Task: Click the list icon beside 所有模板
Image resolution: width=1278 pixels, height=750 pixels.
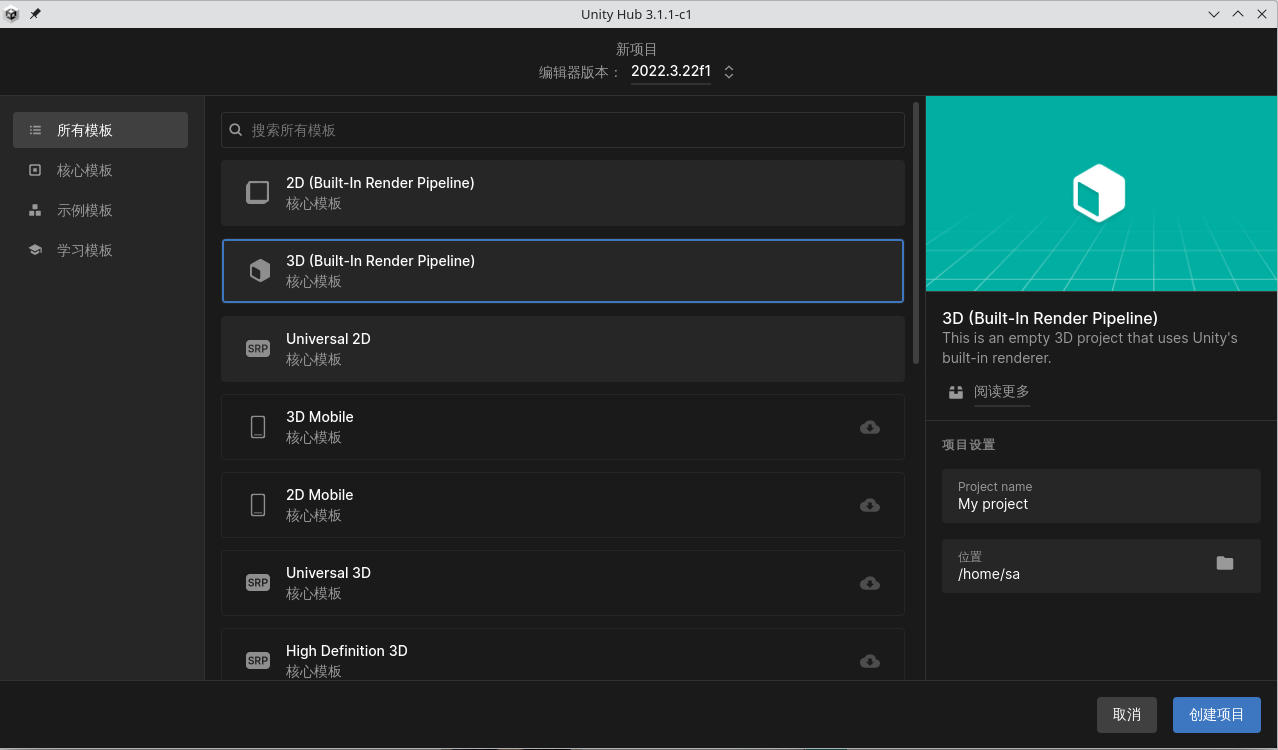Action: pos(35,130)
